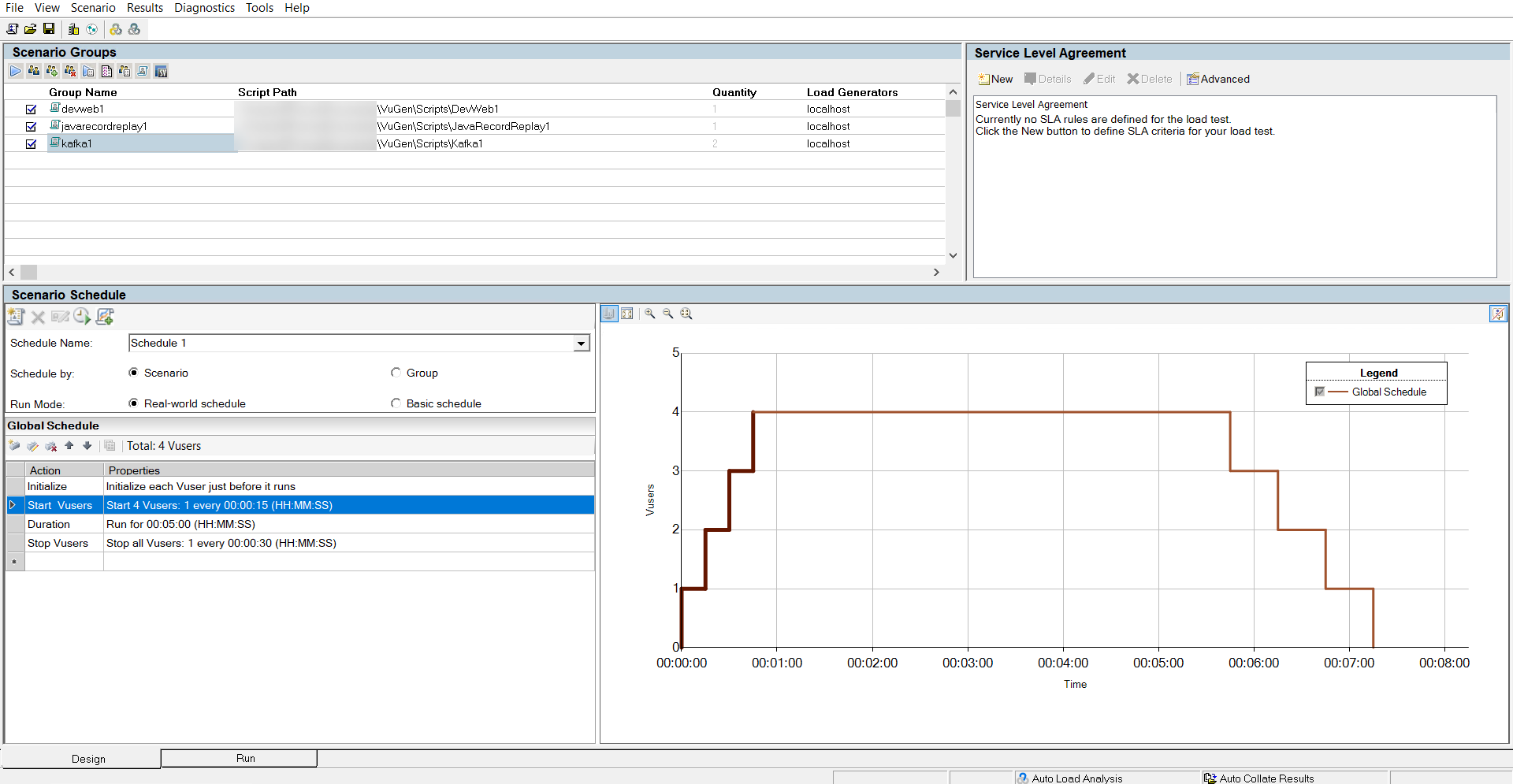The width and height of the screenshot is (1513, 784).
Task: Select the Group schedule-by radio button
Action: [x=396, y=373]
